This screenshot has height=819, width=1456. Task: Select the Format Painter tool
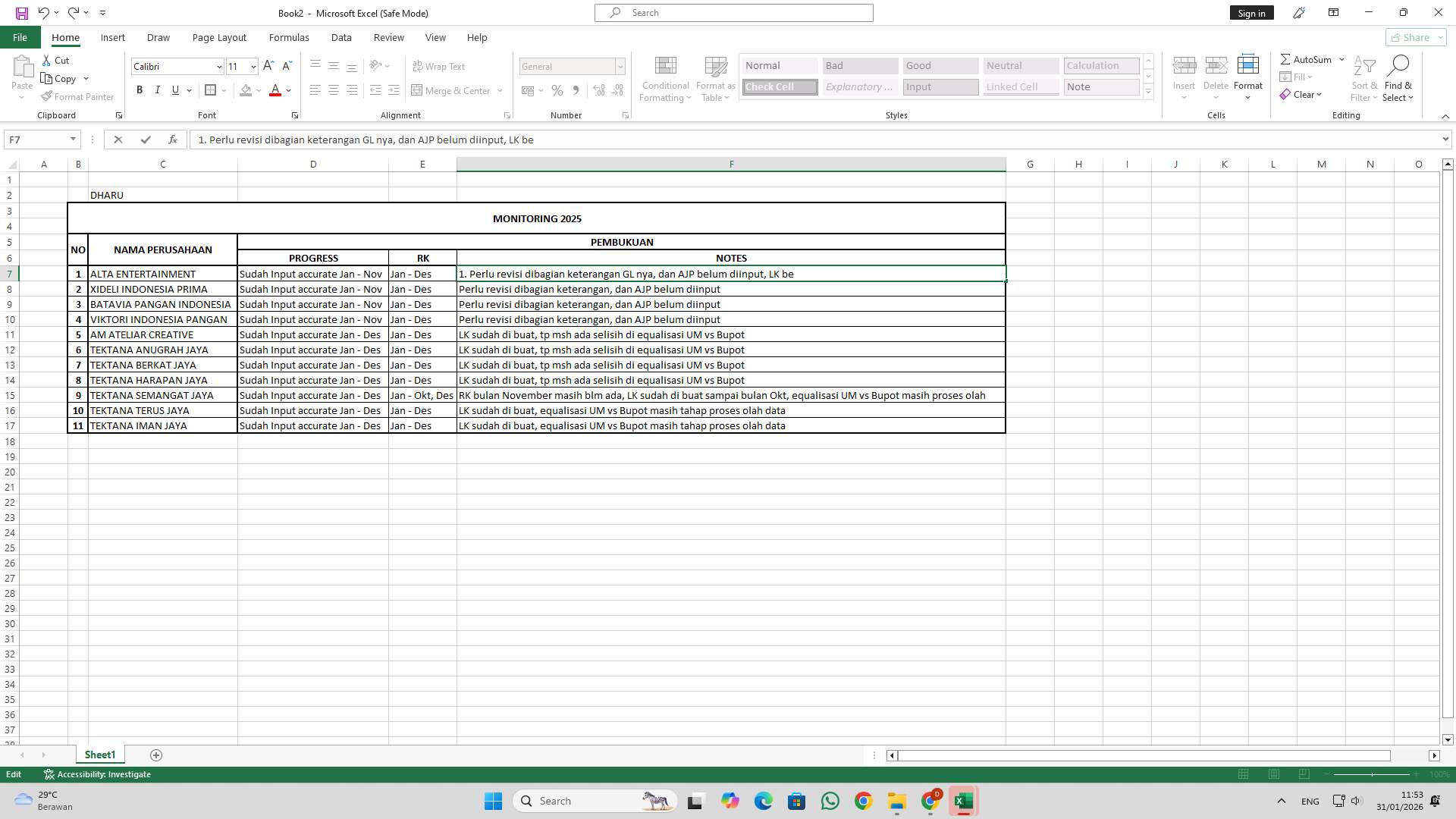(x=77, y=96)
